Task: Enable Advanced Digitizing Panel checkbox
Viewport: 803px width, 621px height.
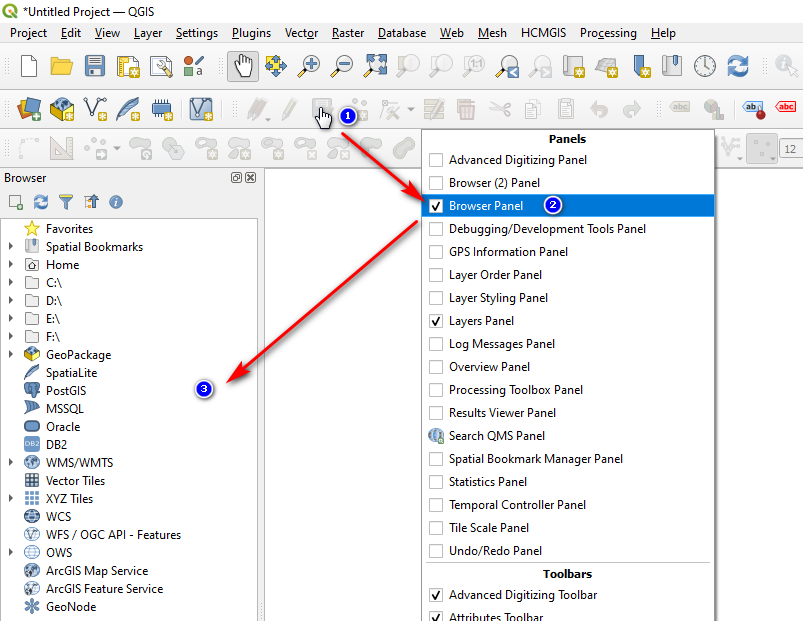Action: coord(436,160)
